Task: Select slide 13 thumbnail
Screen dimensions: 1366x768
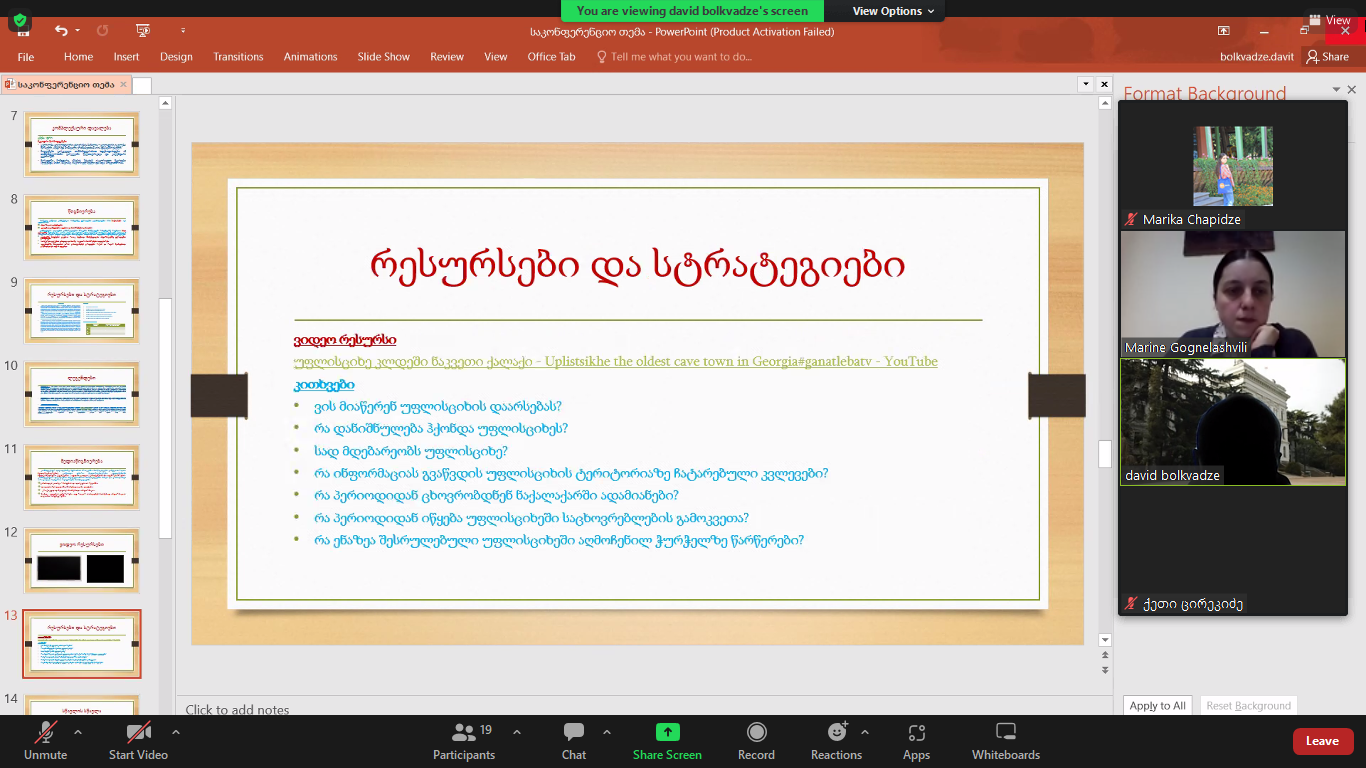Action: pos(82,644)
